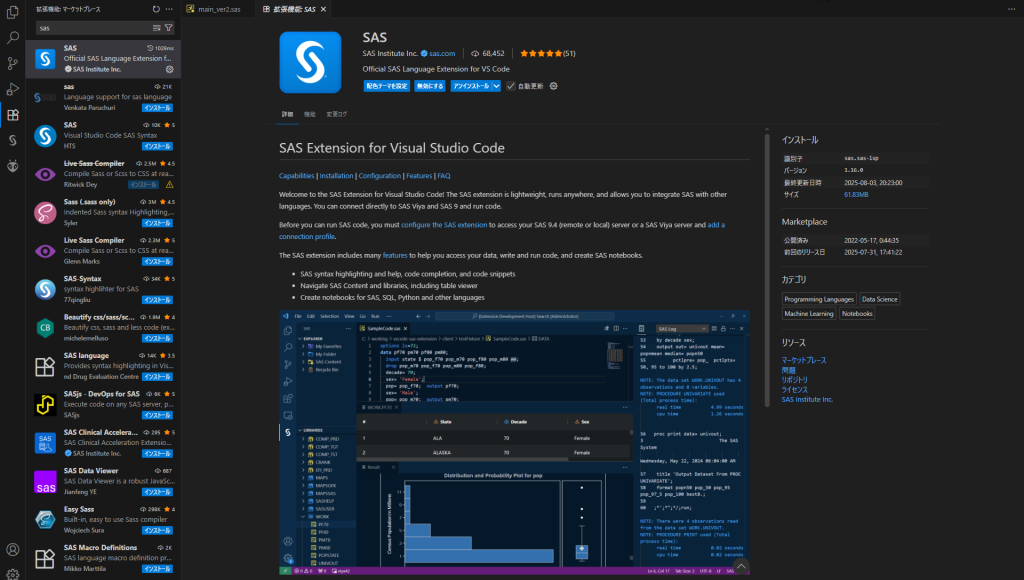
Task: Select the Extensions view icon in the activity bar
Action: (12, 115)
